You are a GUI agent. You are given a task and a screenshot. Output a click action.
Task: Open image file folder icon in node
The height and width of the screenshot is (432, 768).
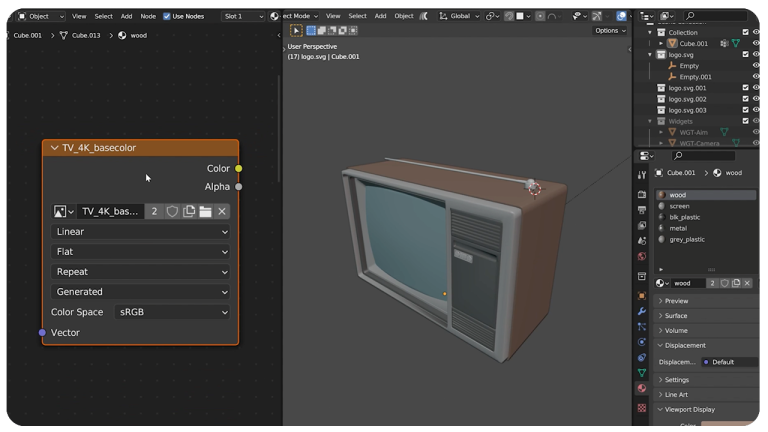pos(206,212)
